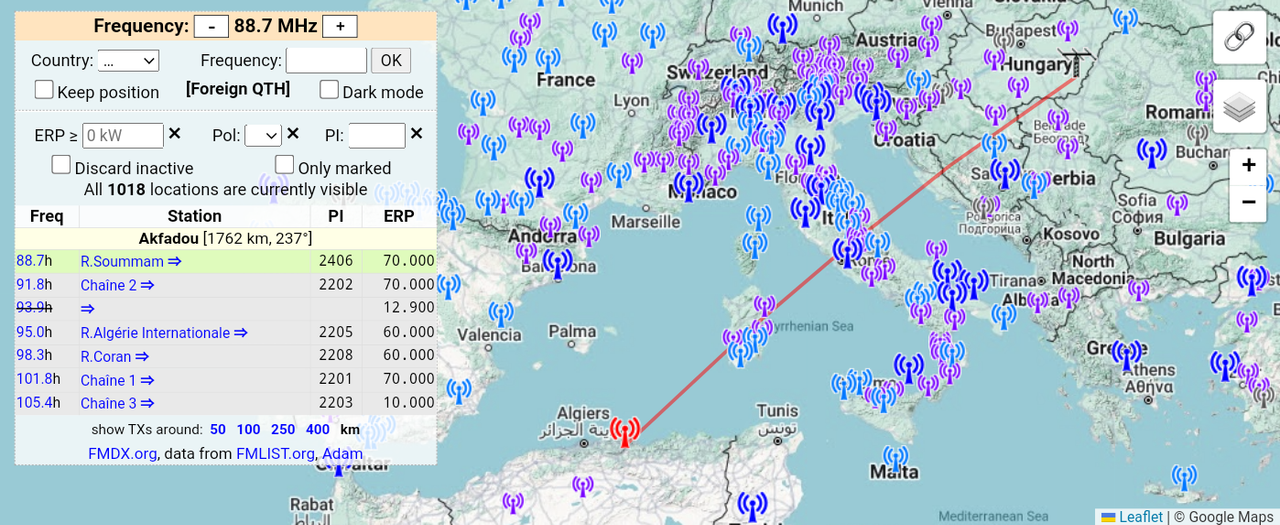1280x525 pixels.
Task: Open the Pol polarization dropdown
Action: coord(263,135)
